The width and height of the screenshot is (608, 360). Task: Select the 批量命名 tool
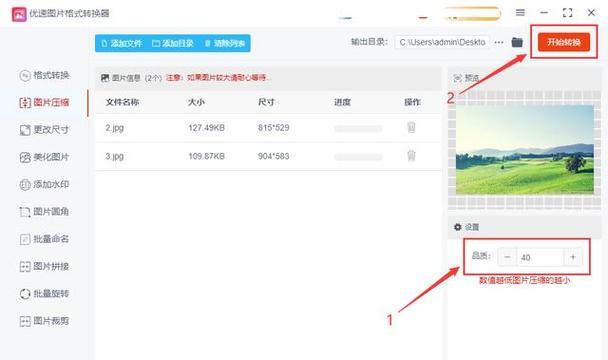click(44, 239)
